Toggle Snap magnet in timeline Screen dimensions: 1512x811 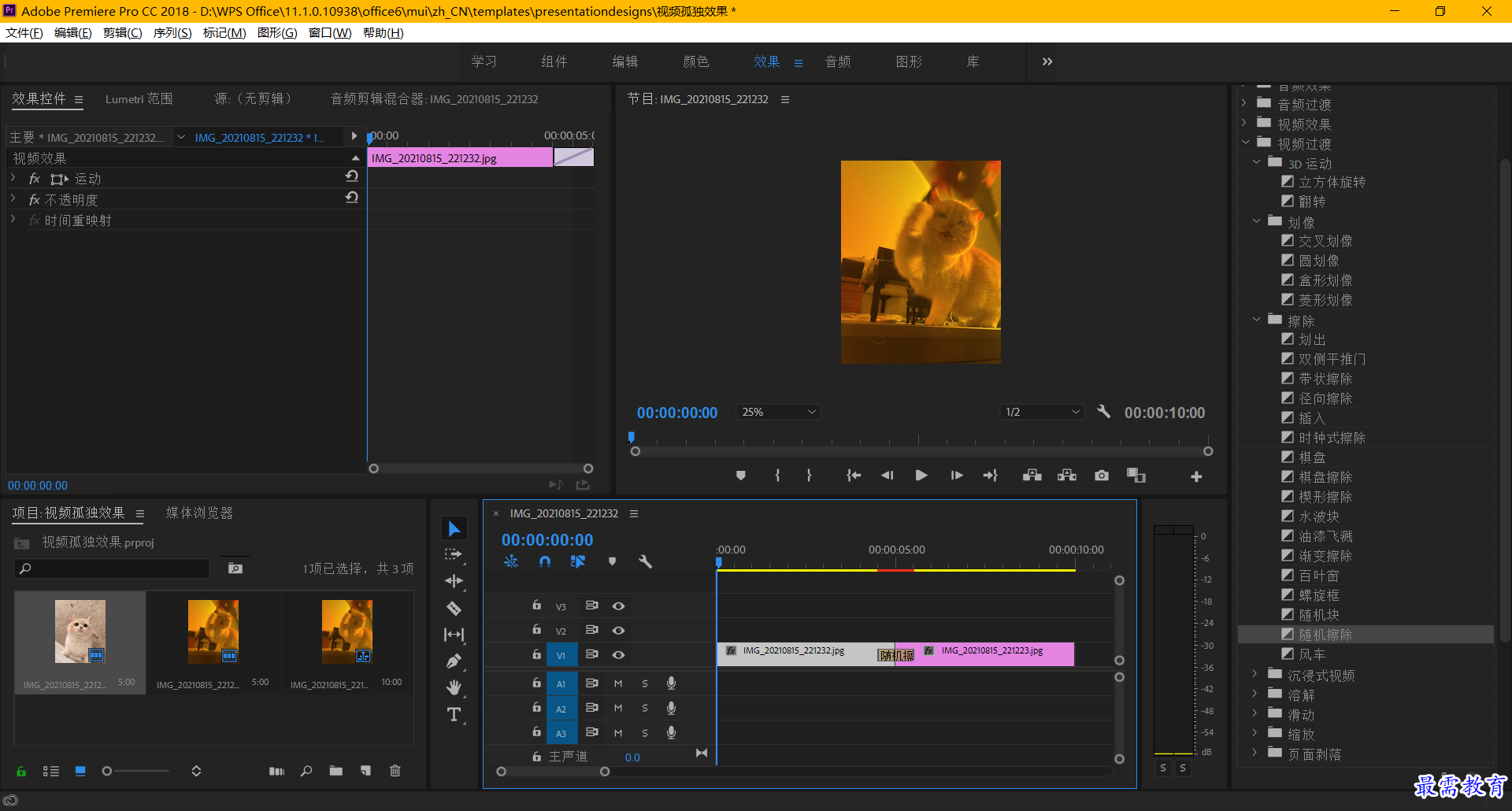(544, 561)
